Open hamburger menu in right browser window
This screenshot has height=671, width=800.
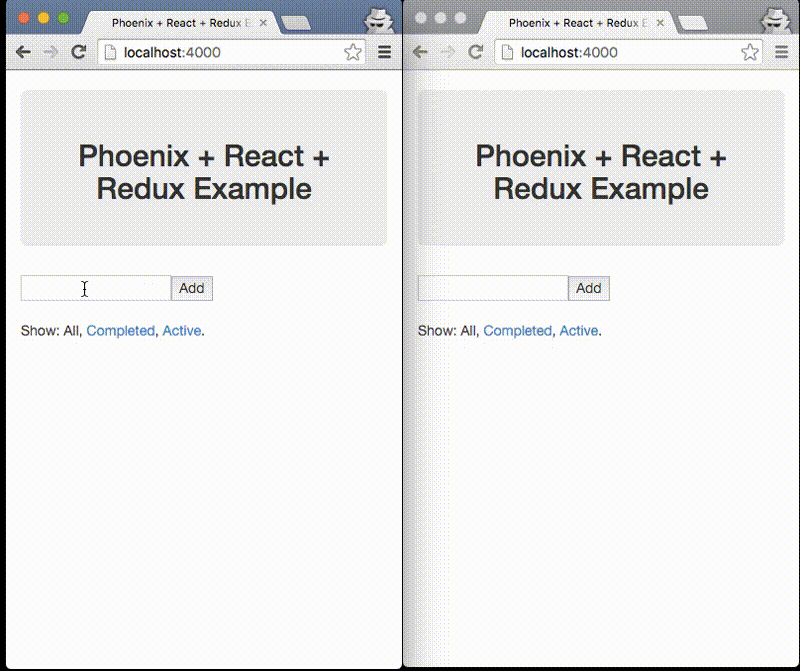pos(782,52)
